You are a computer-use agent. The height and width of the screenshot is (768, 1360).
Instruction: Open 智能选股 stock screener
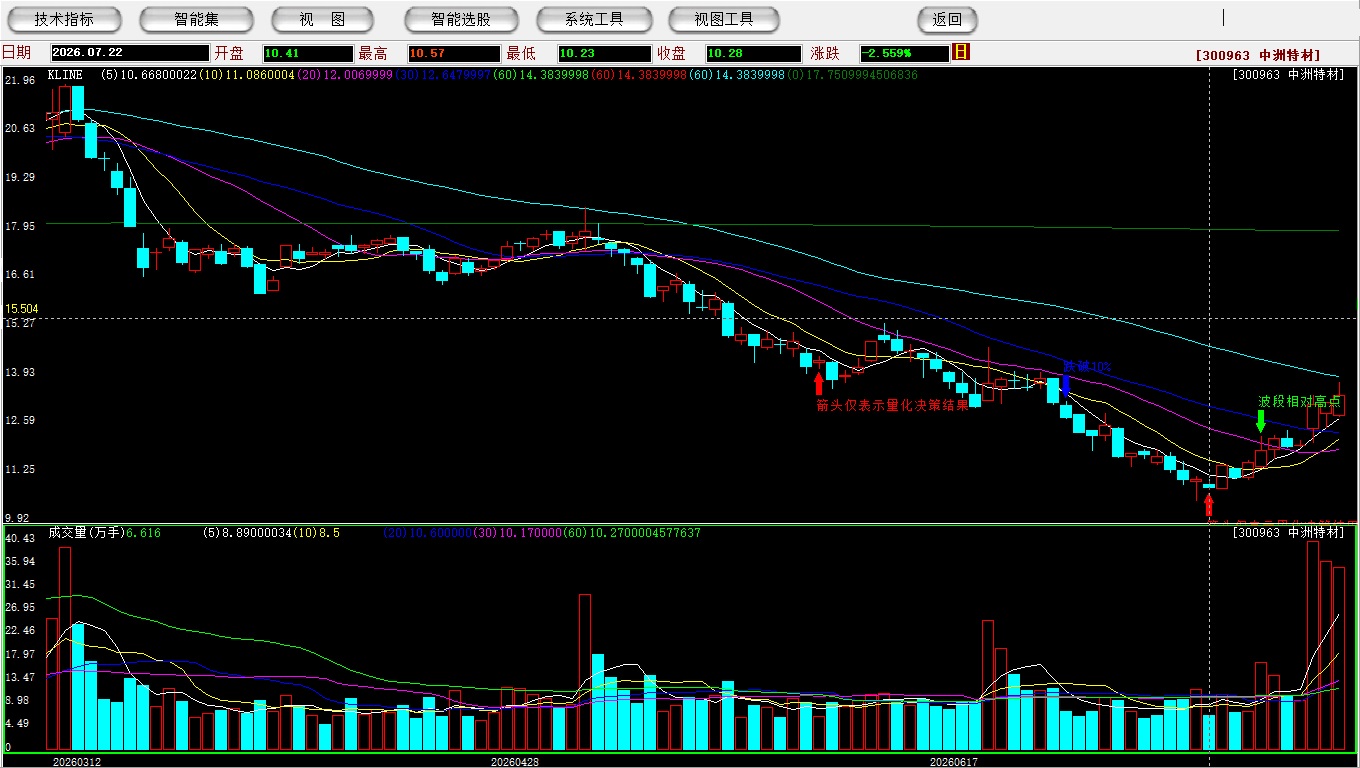461,19
